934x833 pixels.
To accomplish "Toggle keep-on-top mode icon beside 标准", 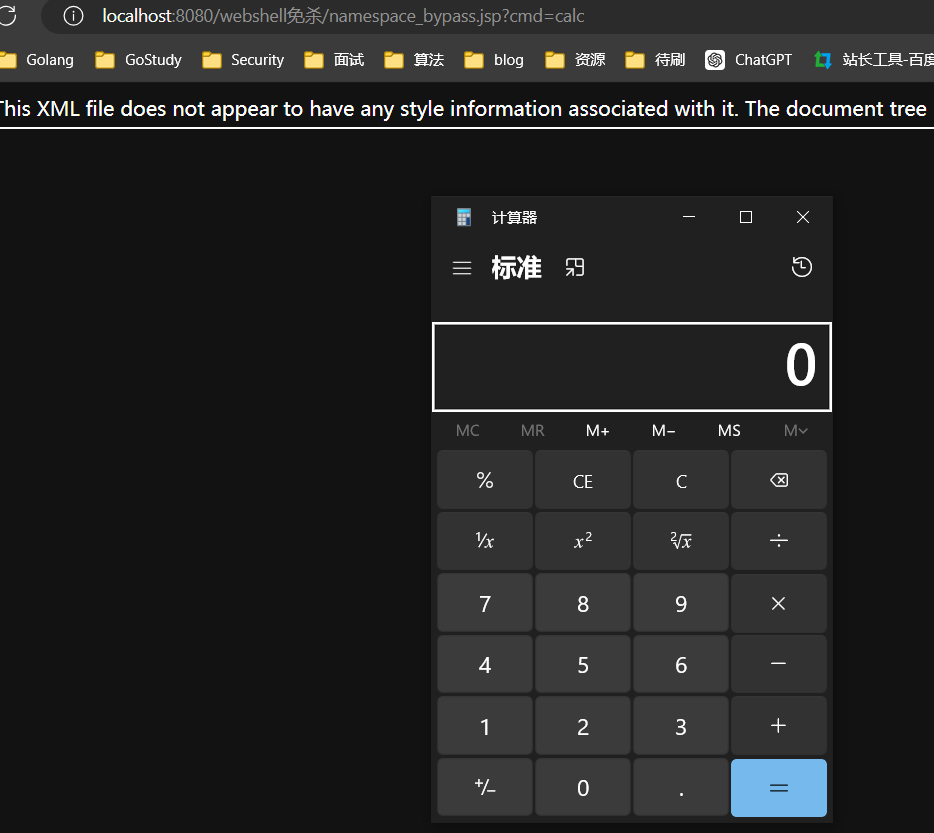I will pos(575,268).
